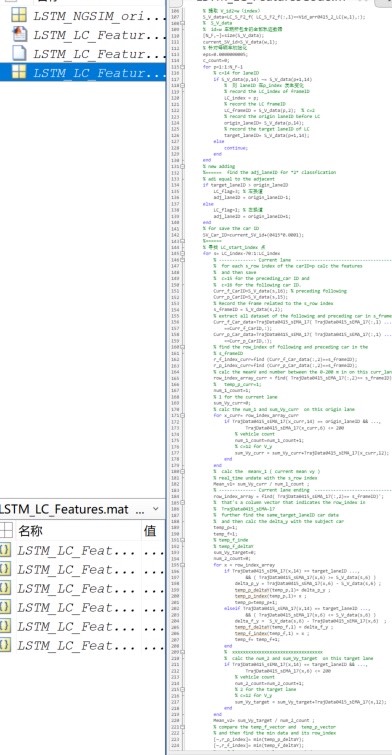Click the grid icon left of 名称 header
392x755 pixels.
6,531
